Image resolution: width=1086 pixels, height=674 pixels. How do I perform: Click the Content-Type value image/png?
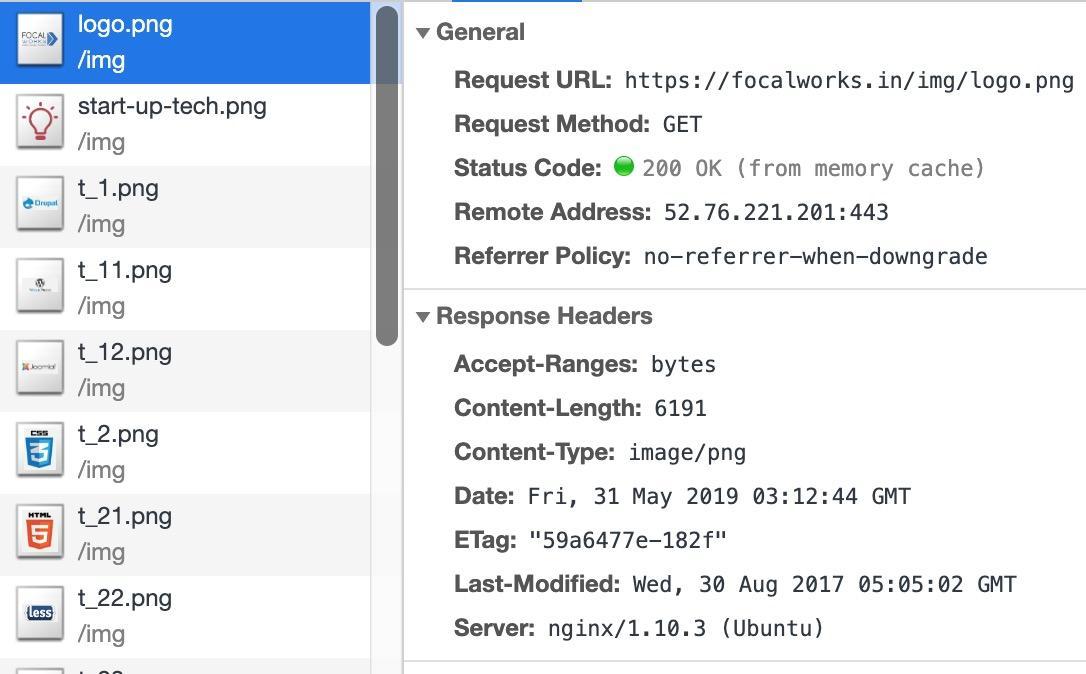[x=687, y=453]
